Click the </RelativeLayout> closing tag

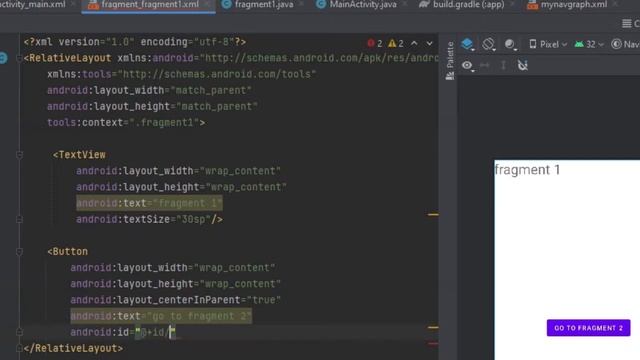[x=73, y=349]
